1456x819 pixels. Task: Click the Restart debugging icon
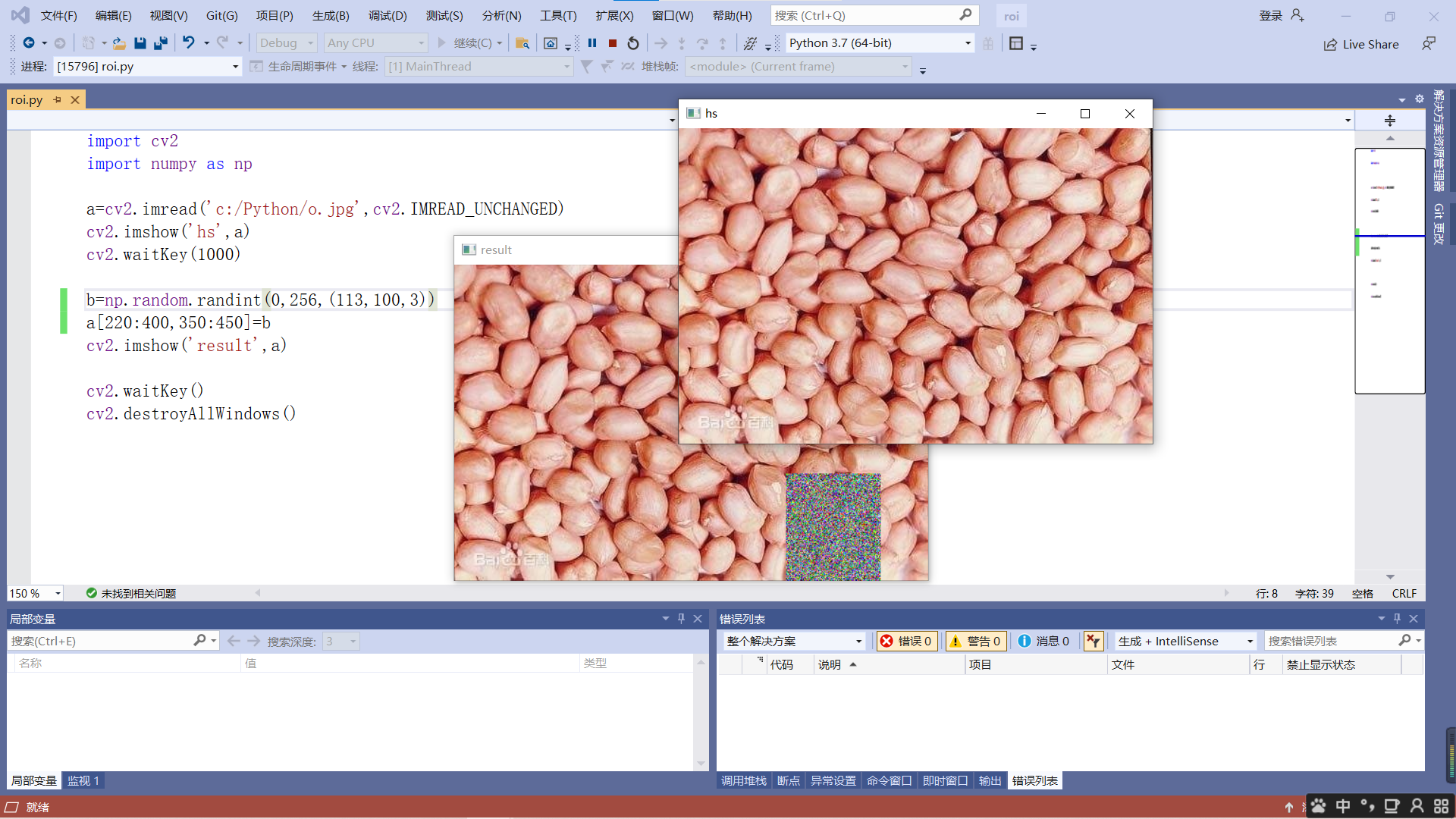633,43
